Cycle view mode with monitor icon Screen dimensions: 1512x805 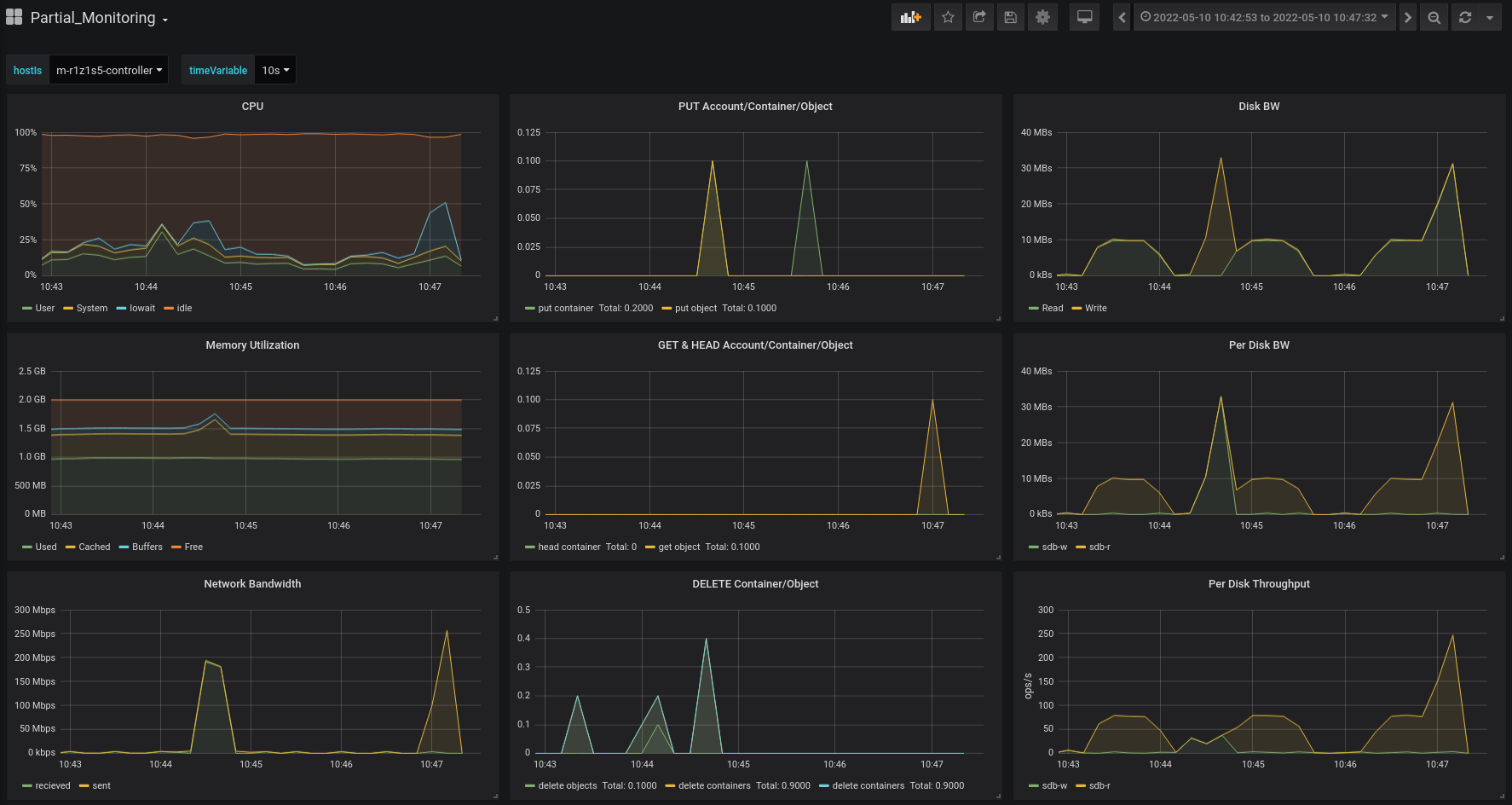pyautogui.click(x=1084, y=17)
